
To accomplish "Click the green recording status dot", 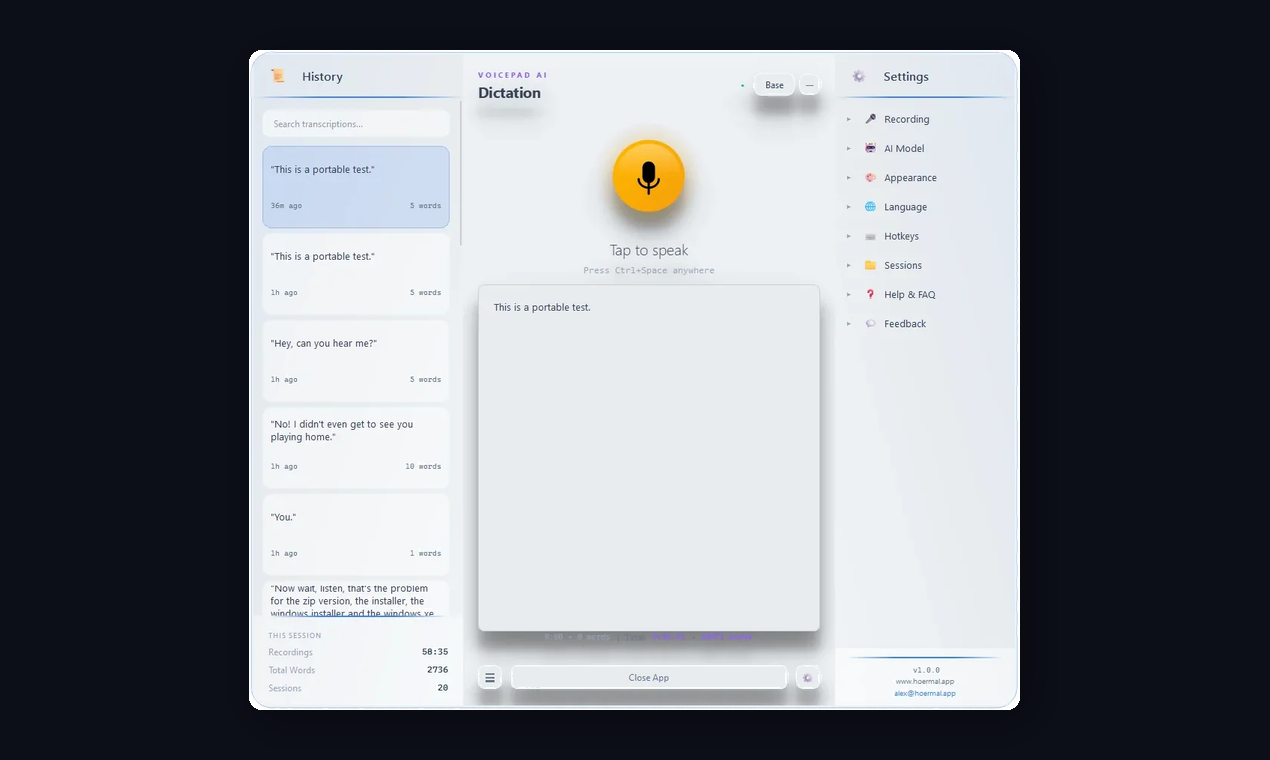I will coord(741,85).
